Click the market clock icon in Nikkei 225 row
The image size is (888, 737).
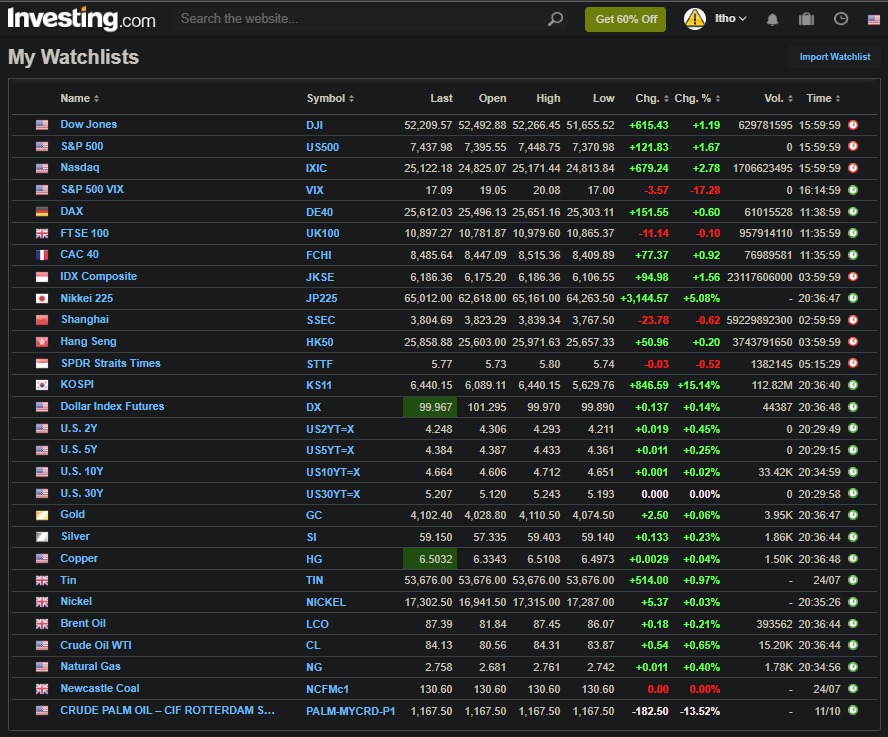[x=853, y=298]
